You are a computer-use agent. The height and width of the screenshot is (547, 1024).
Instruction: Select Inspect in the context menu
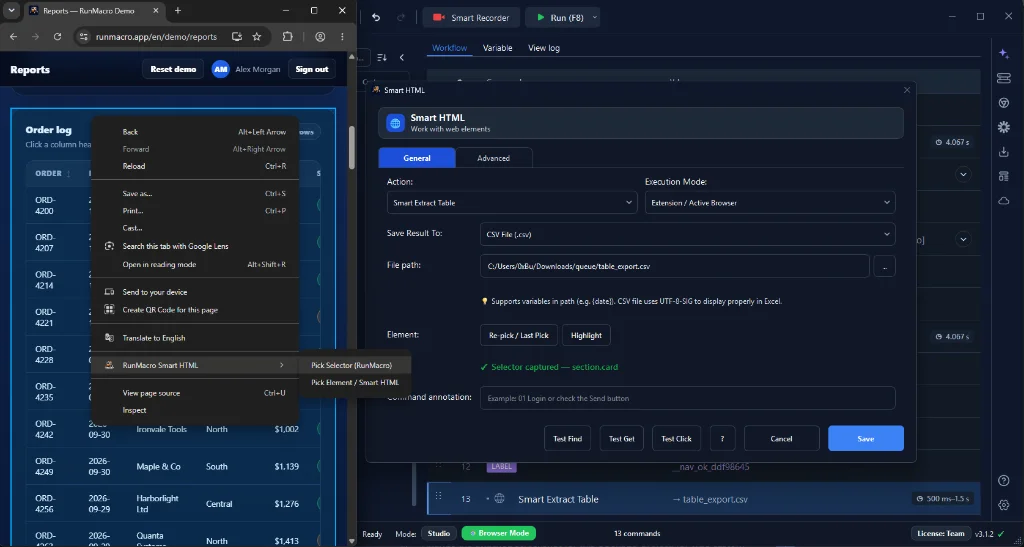(195, 410)
